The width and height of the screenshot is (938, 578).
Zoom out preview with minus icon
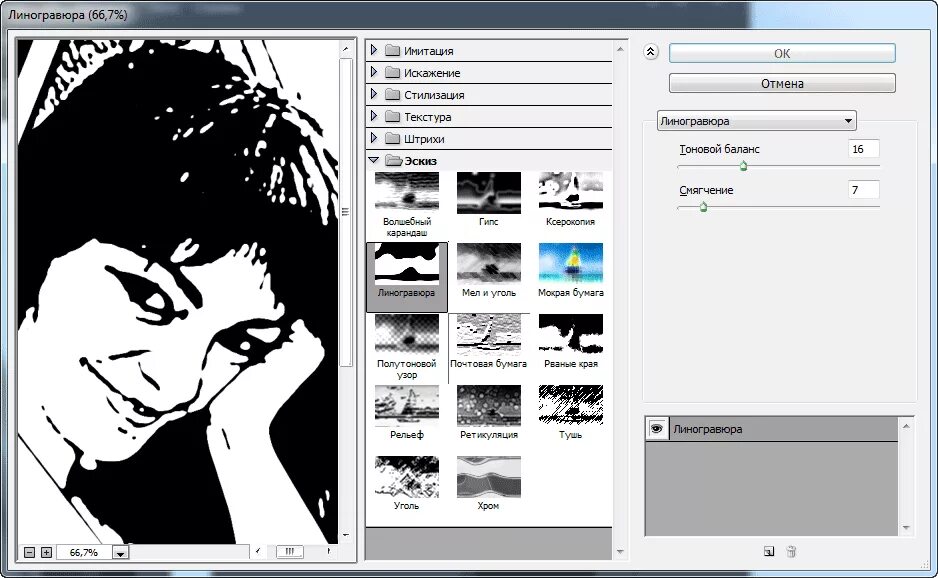tap(29, 552)
